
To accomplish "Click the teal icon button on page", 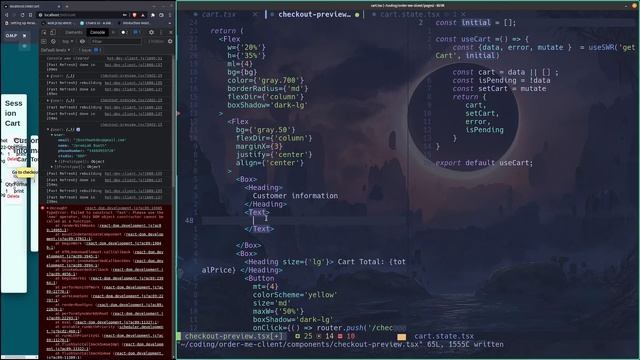I will (x=24, y=46).
